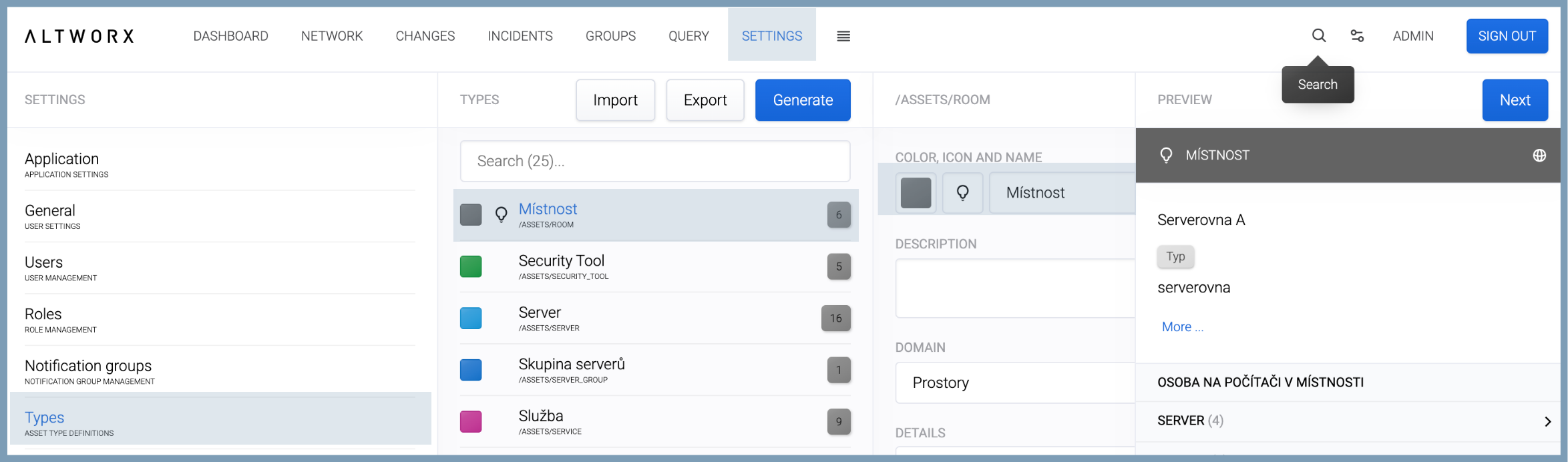Open the Domain field showing Prostory

pyautogui.click(x=1014, y=383)
